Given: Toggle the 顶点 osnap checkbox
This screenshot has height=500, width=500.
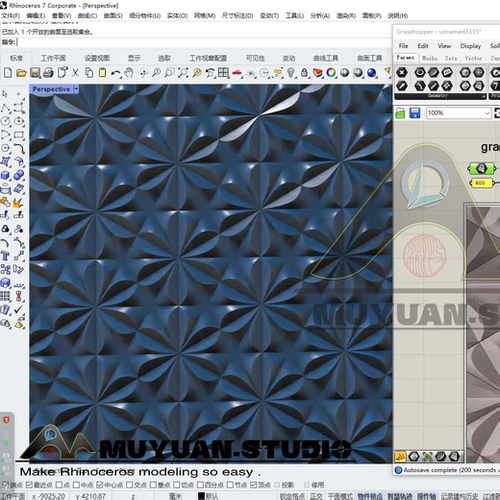Looking at the screenshot, I should 254,485.
